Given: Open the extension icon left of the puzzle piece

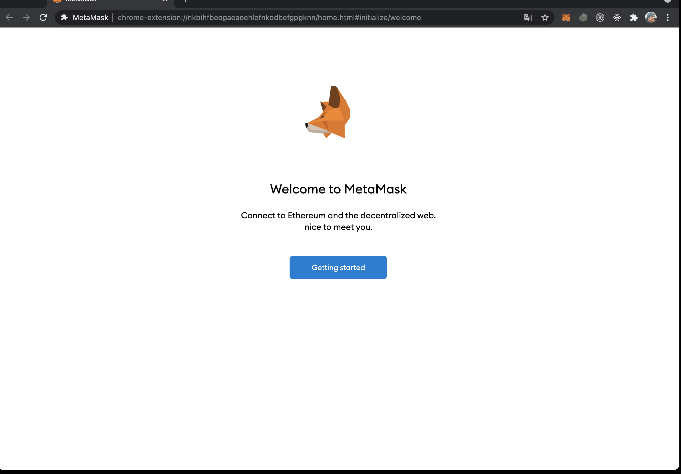Looking at the screenshot, I should pos(617,17).
